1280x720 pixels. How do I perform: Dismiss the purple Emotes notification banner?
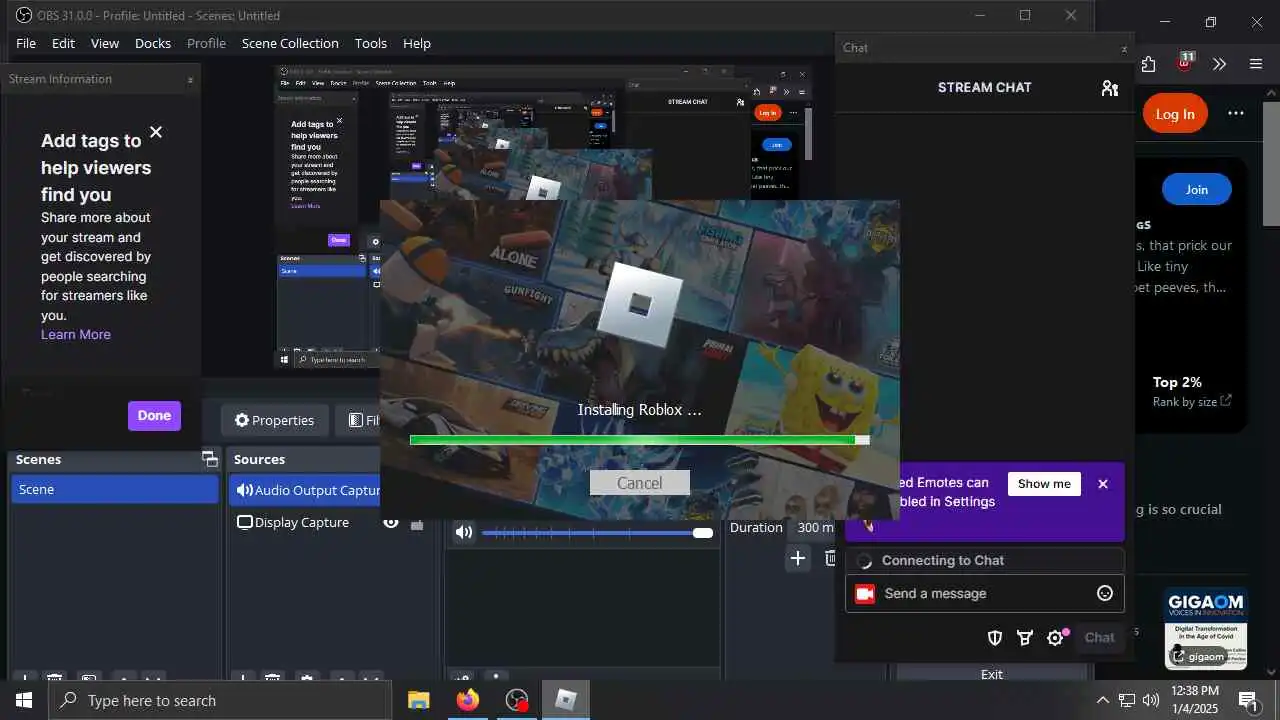click(x=1103, y=484)
